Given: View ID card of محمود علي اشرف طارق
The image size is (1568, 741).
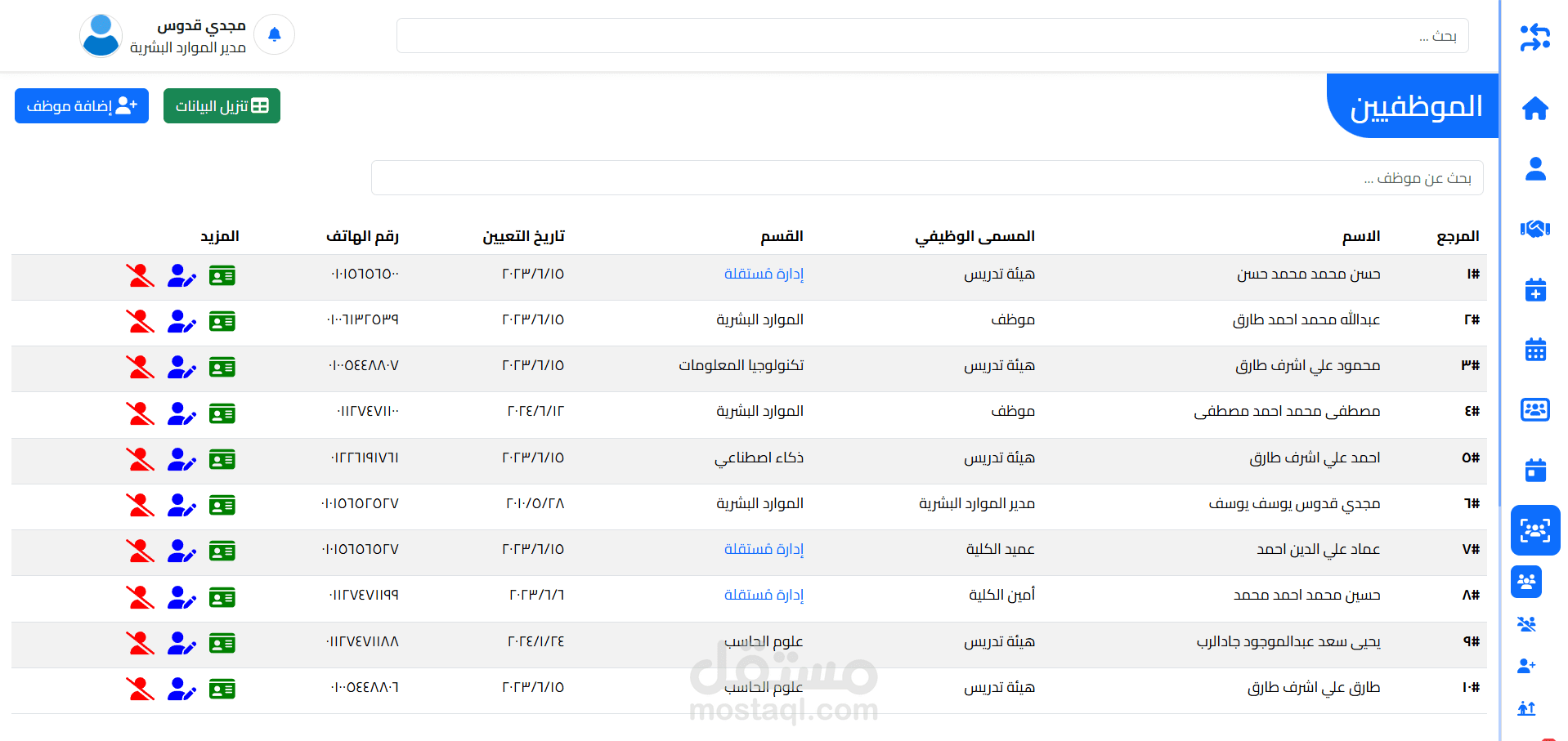Looking at the screenshot, I should 222,368.
